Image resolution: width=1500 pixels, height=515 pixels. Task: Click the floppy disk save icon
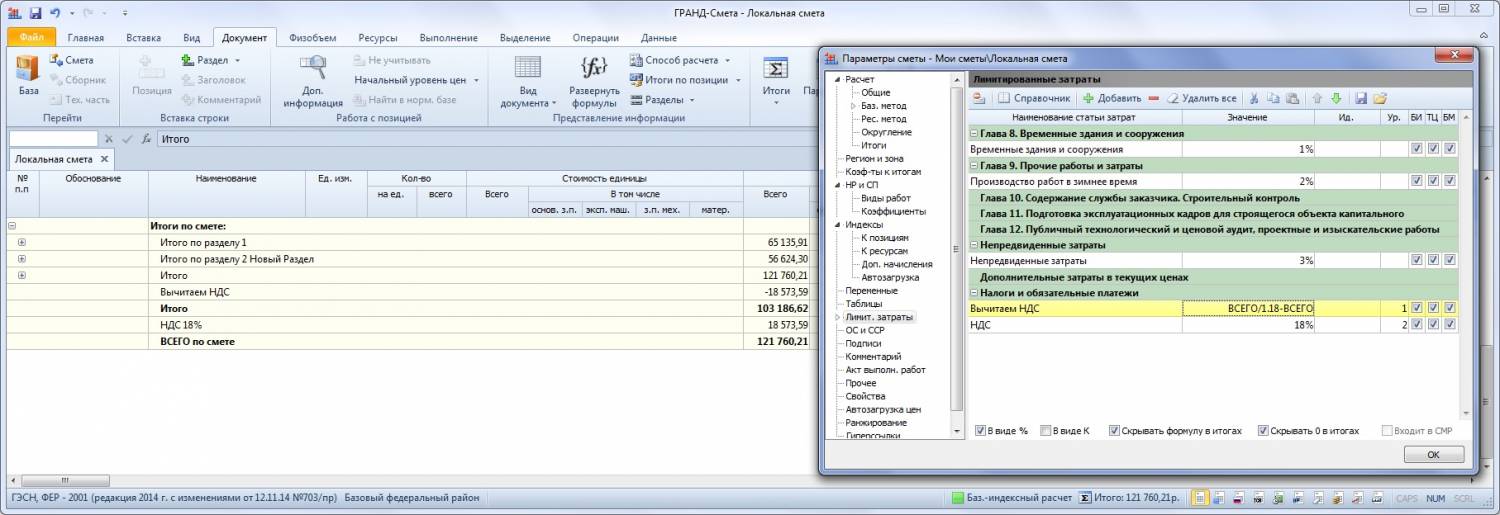point(1361,99)
